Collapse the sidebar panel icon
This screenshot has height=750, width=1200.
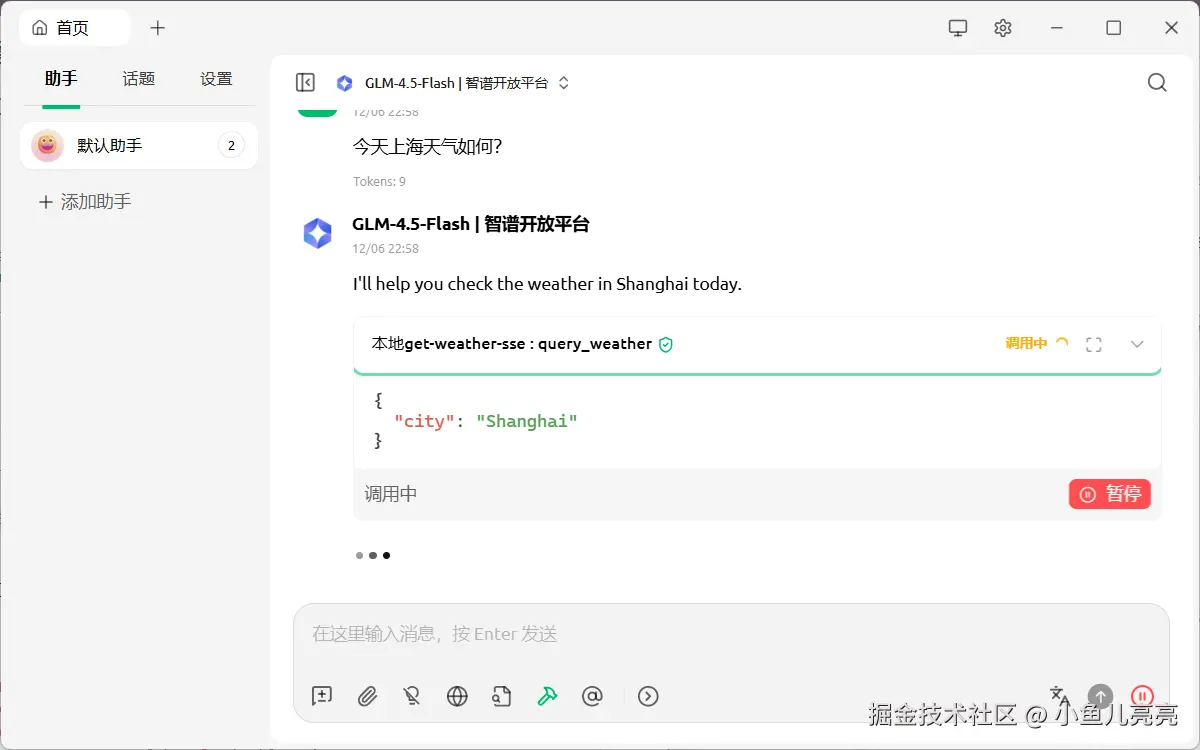[306, 83]
